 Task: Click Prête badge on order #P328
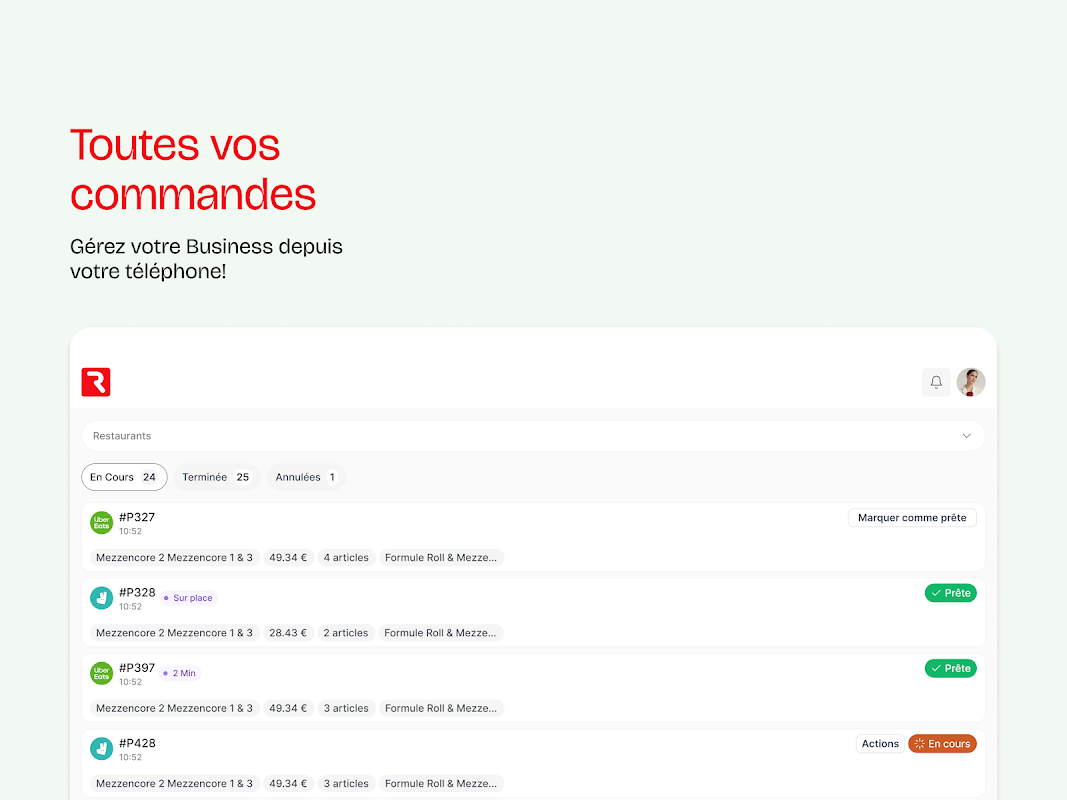(x=951, y=593)
